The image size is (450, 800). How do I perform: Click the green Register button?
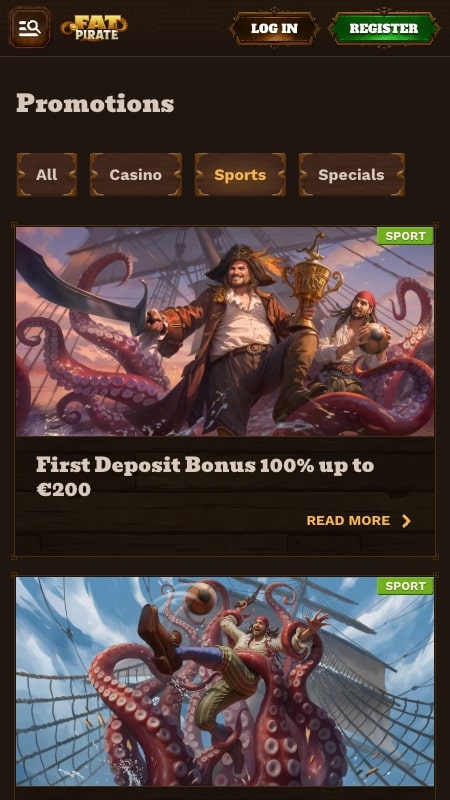[x=383, y=28]
